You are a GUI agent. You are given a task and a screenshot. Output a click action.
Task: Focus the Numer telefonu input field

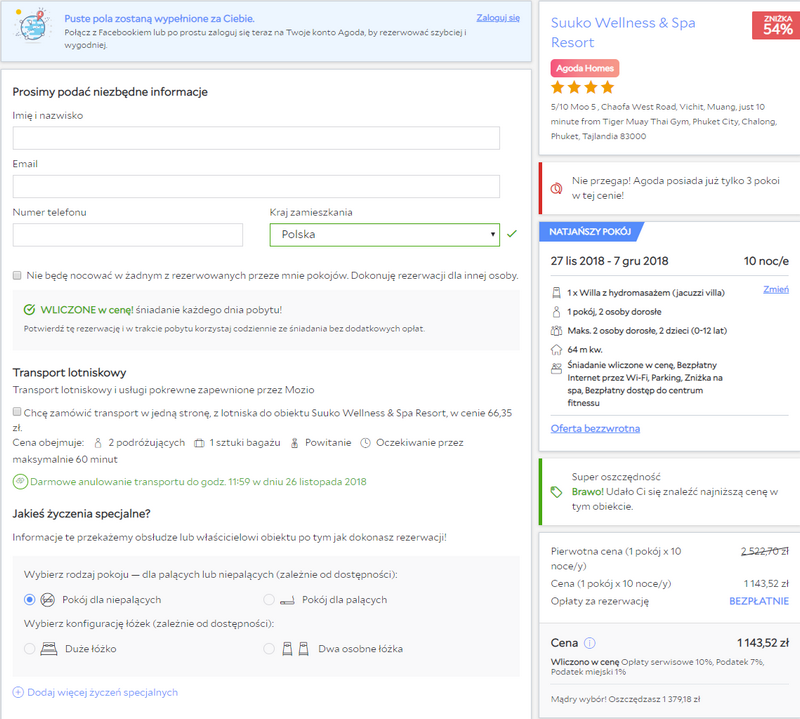pyautogui.click(x=128, y=235)
